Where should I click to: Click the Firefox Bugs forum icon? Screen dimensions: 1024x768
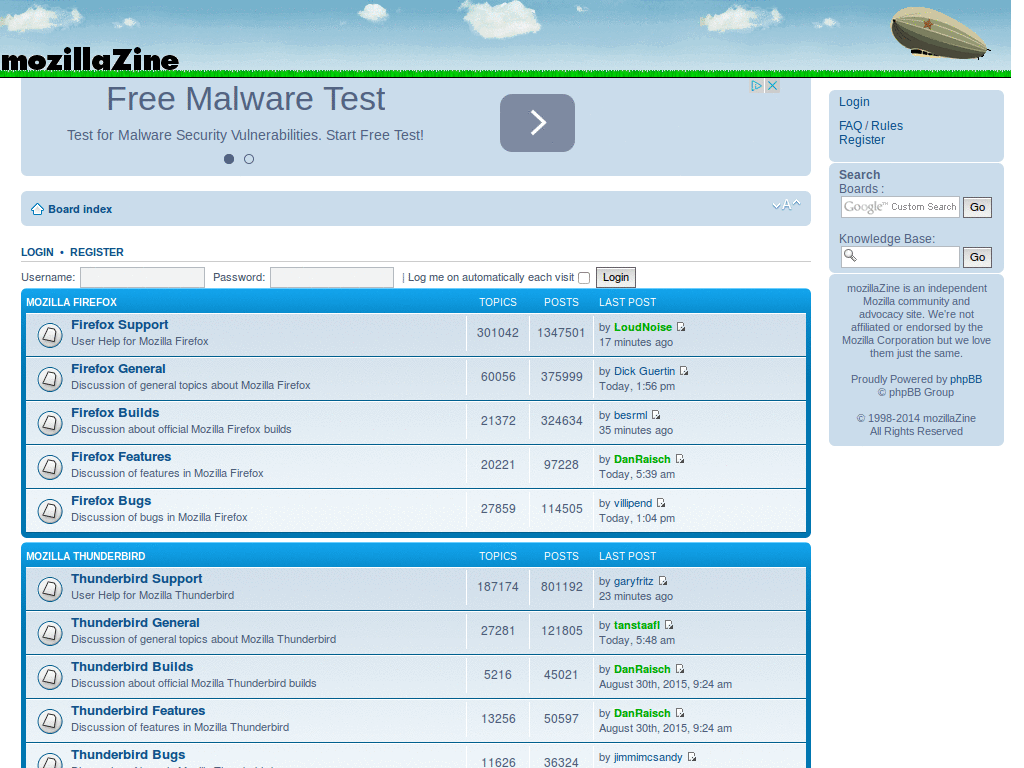click(50, 511)
